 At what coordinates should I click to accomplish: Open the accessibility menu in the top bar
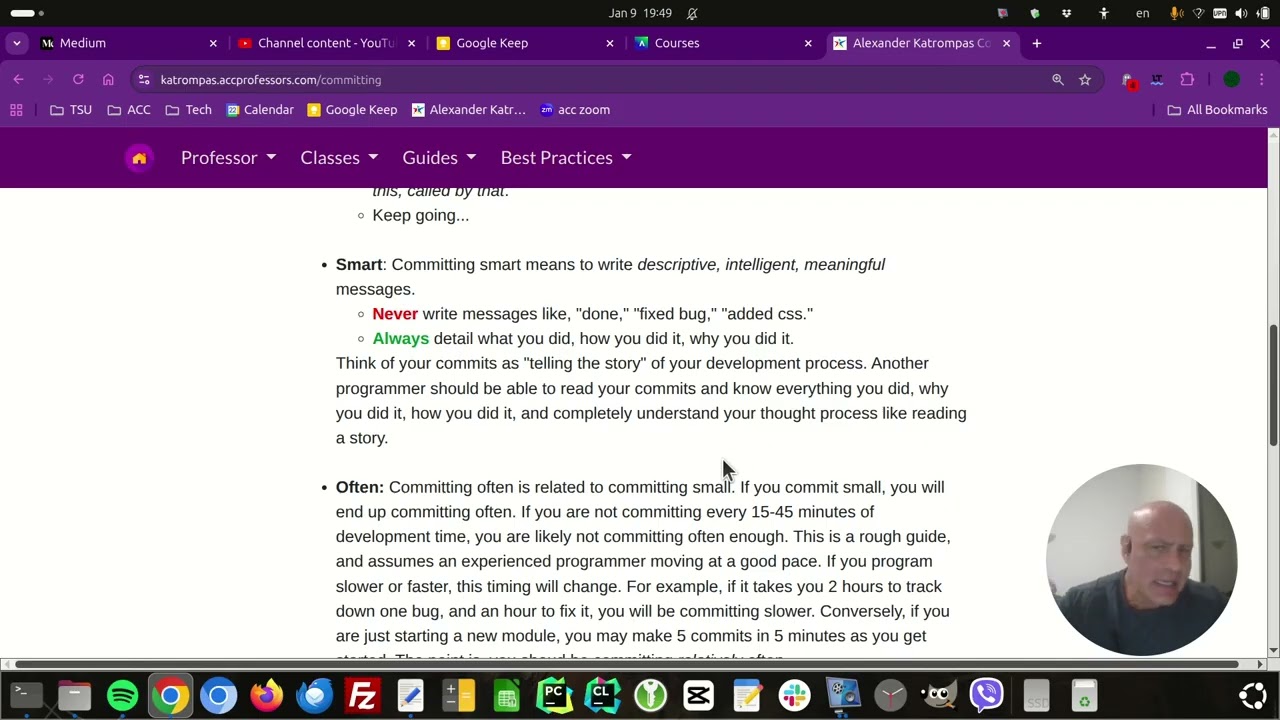tap(1104, 13)
